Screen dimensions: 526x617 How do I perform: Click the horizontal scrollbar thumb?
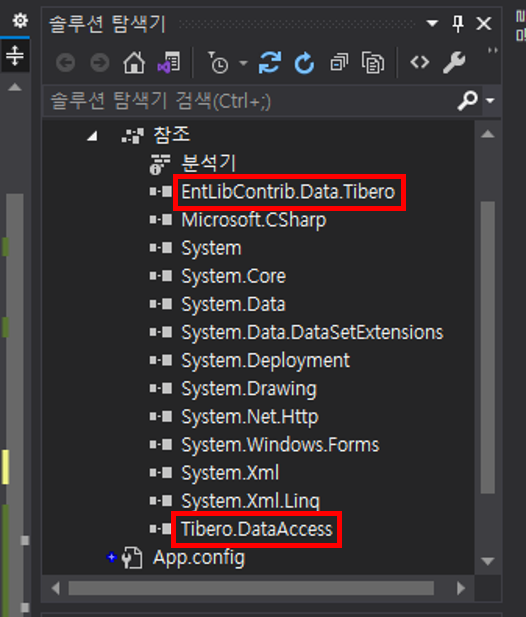tap(251, 588)
